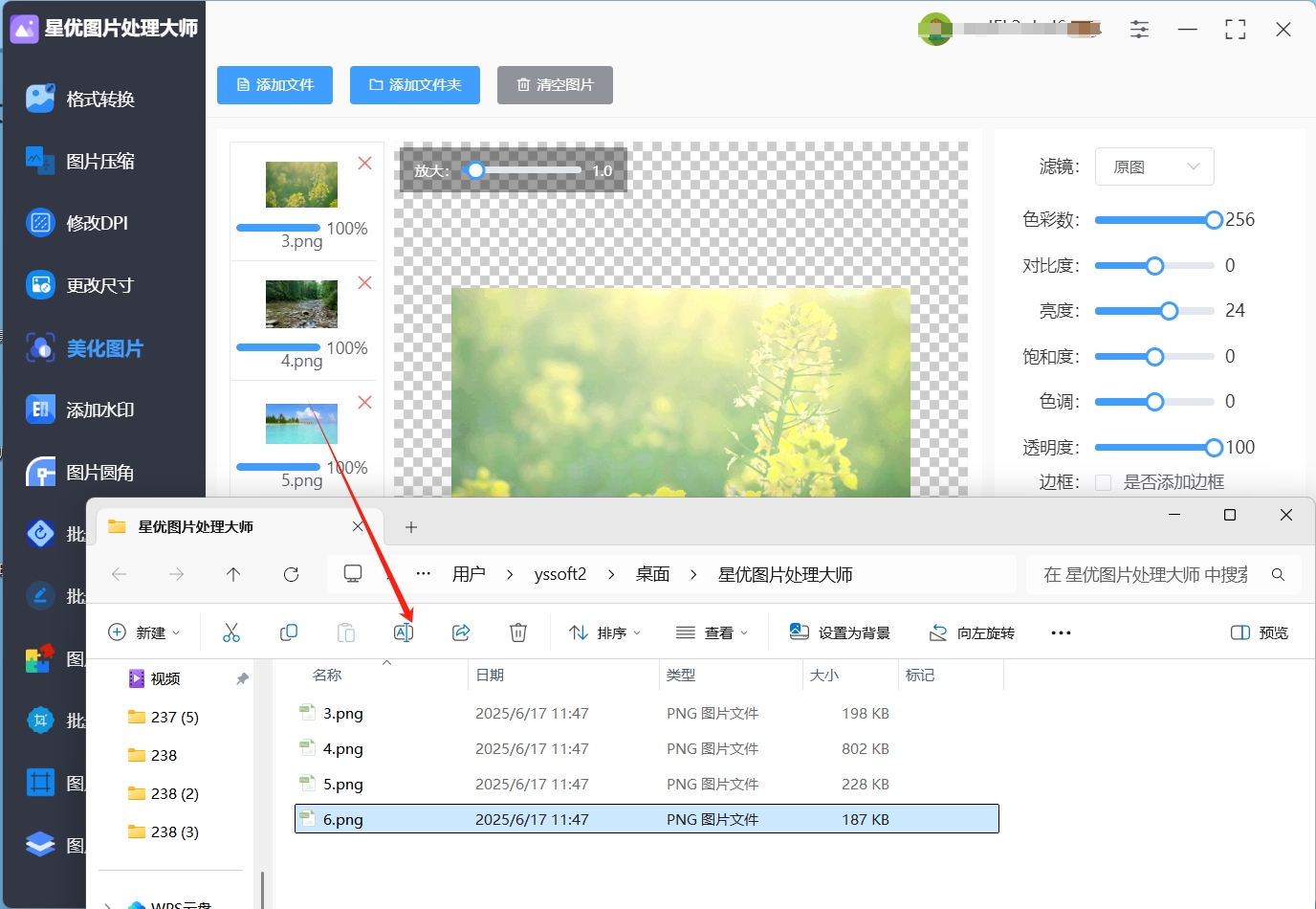This screenshot has width=1316, height=909.
Task: Click 设置为背景 in Explorer toolbar
Action: tap(840, 632)
